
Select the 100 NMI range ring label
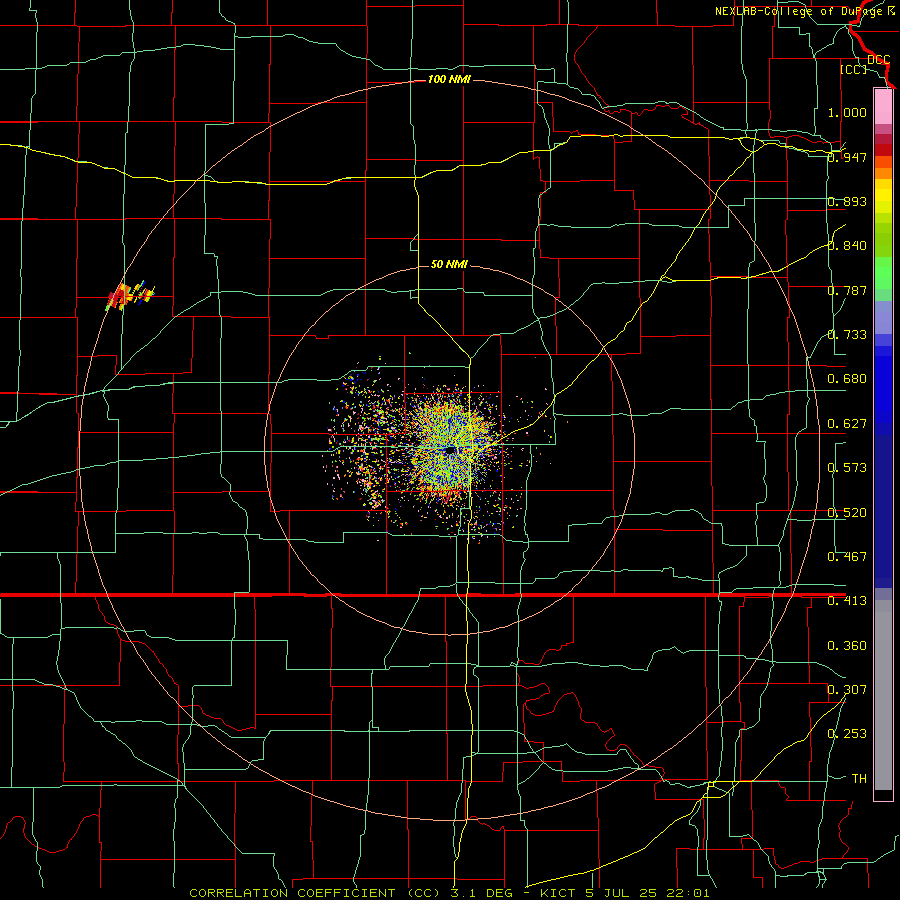click(x=449, y=79)
